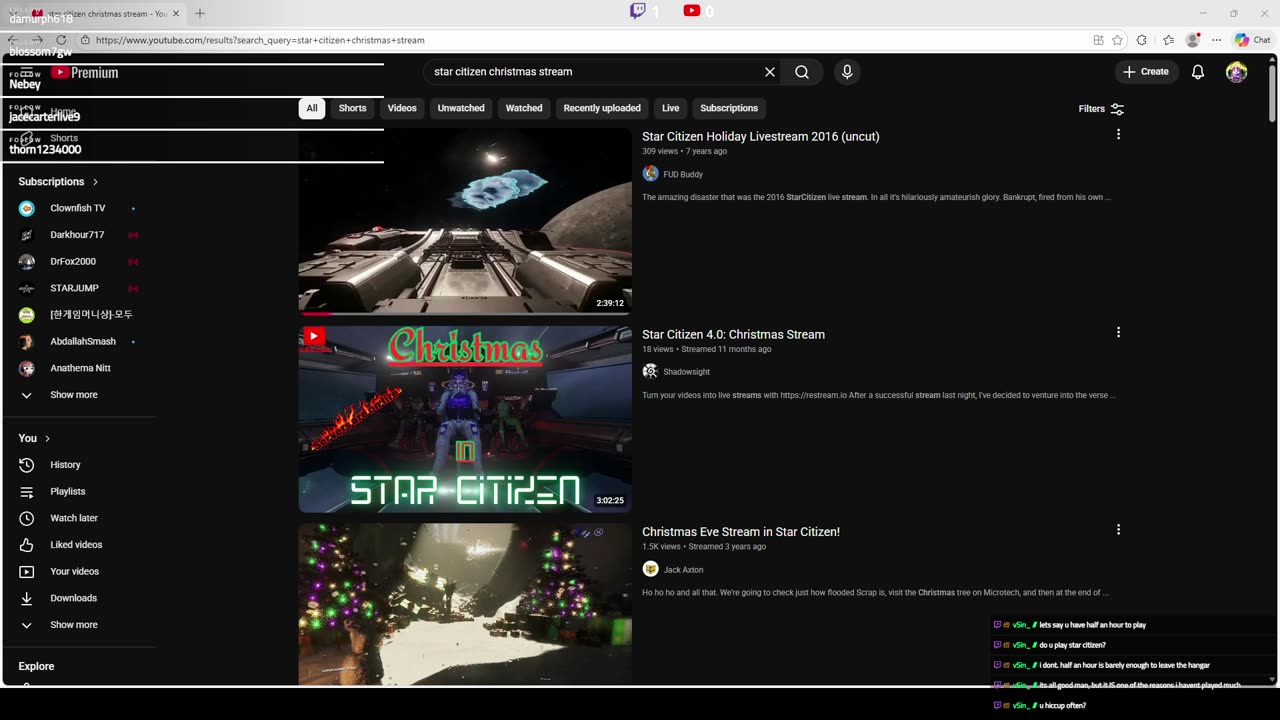Open the Subscriptions section heading
The height and width of the screenshot is (720, 1280).
58,182
